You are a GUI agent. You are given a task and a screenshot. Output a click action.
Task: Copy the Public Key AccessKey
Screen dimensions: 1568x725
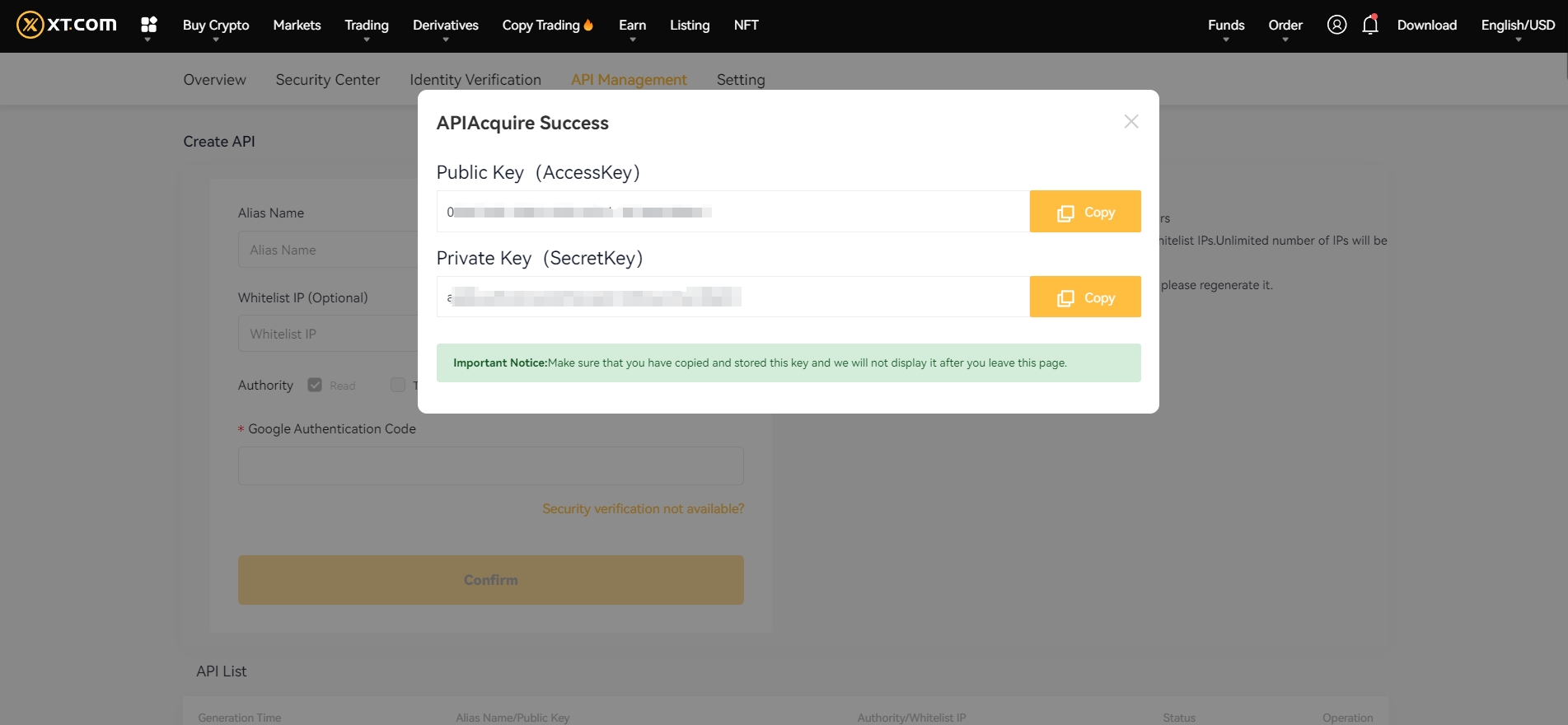tap(1084, 212)
